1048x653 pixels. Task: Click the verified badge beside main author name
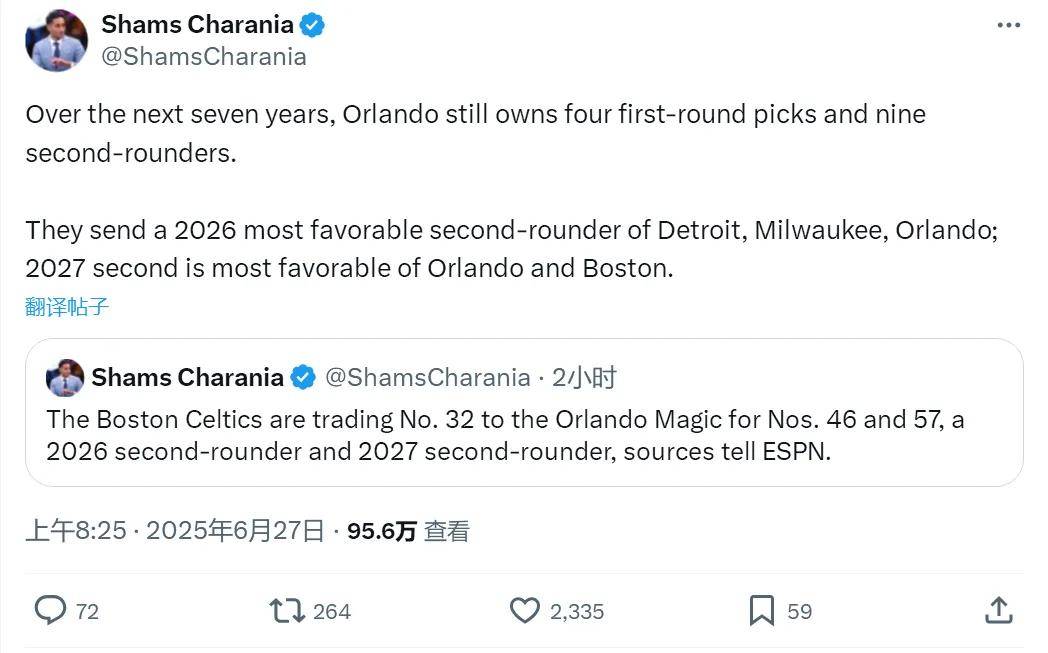[x=312, y=25]
